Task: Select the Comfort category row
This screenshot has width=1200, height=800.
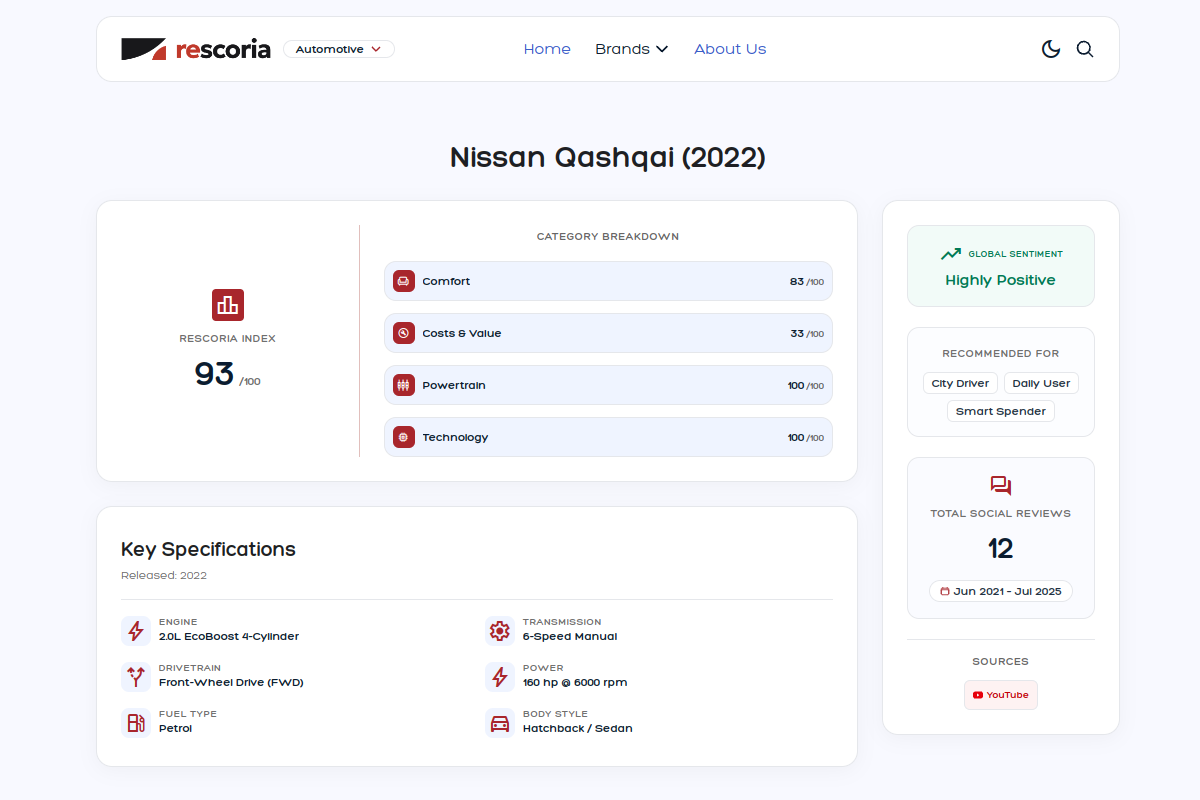Action: click(x=608, y=281)
